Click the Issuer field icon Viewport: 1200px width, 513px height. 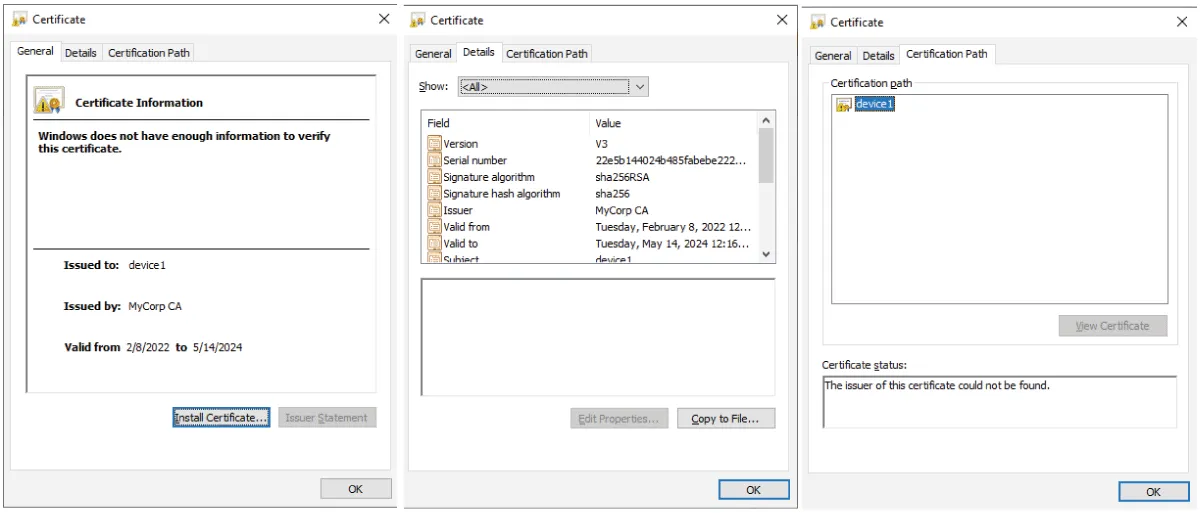434,211
